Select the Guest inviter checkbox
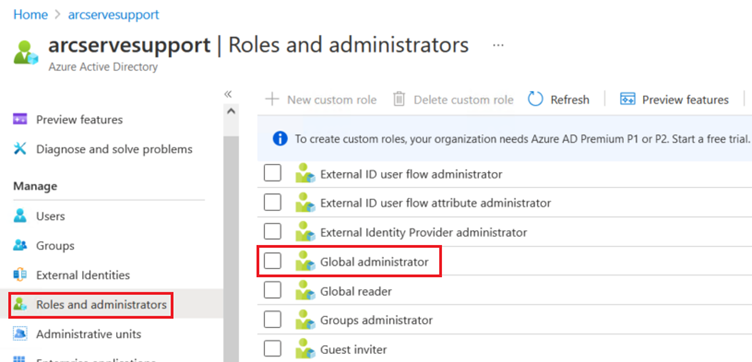The height and width of the screenshot is (362, 752). 272,349
